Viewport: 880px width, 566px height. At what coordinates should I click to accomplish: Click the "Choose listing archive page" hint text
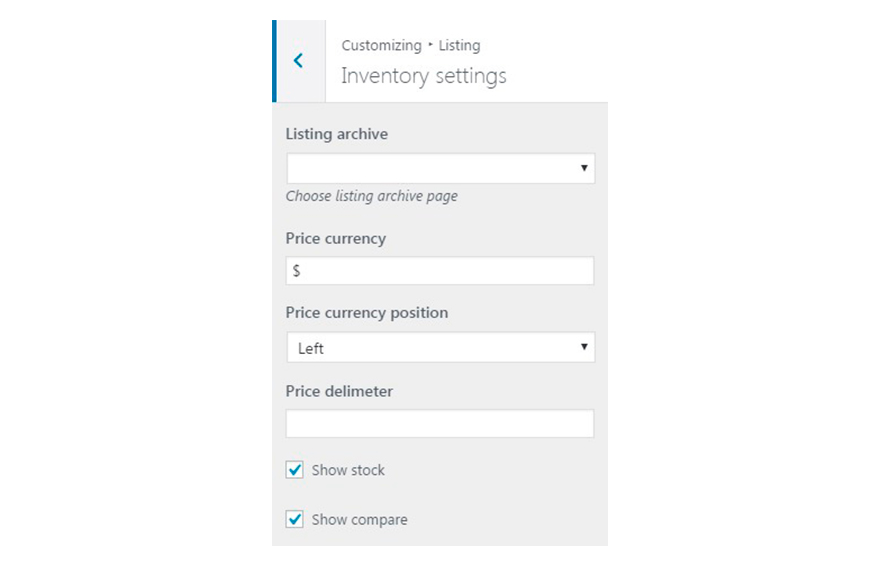pyautogui.click(x=372, y=196)
